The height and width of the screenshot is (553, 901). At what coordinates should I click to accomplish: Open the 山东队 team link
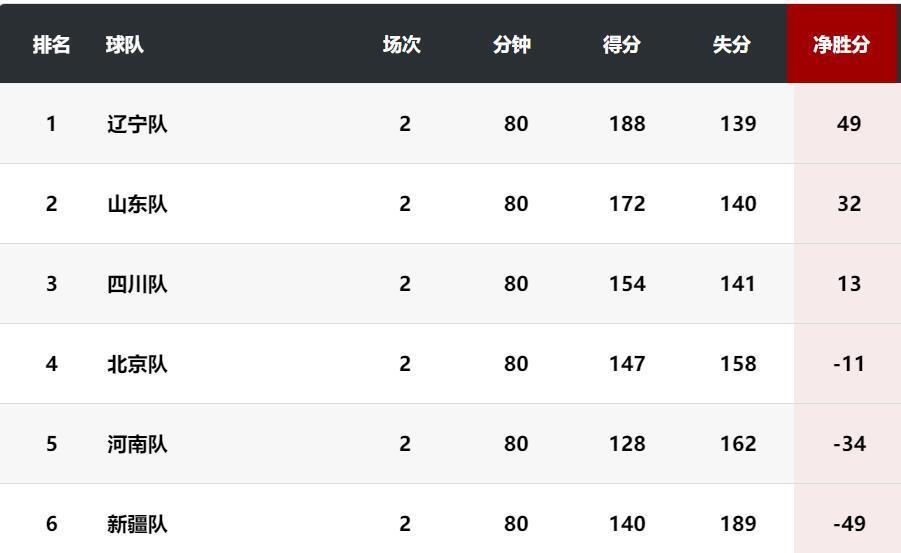coord(137,204)
